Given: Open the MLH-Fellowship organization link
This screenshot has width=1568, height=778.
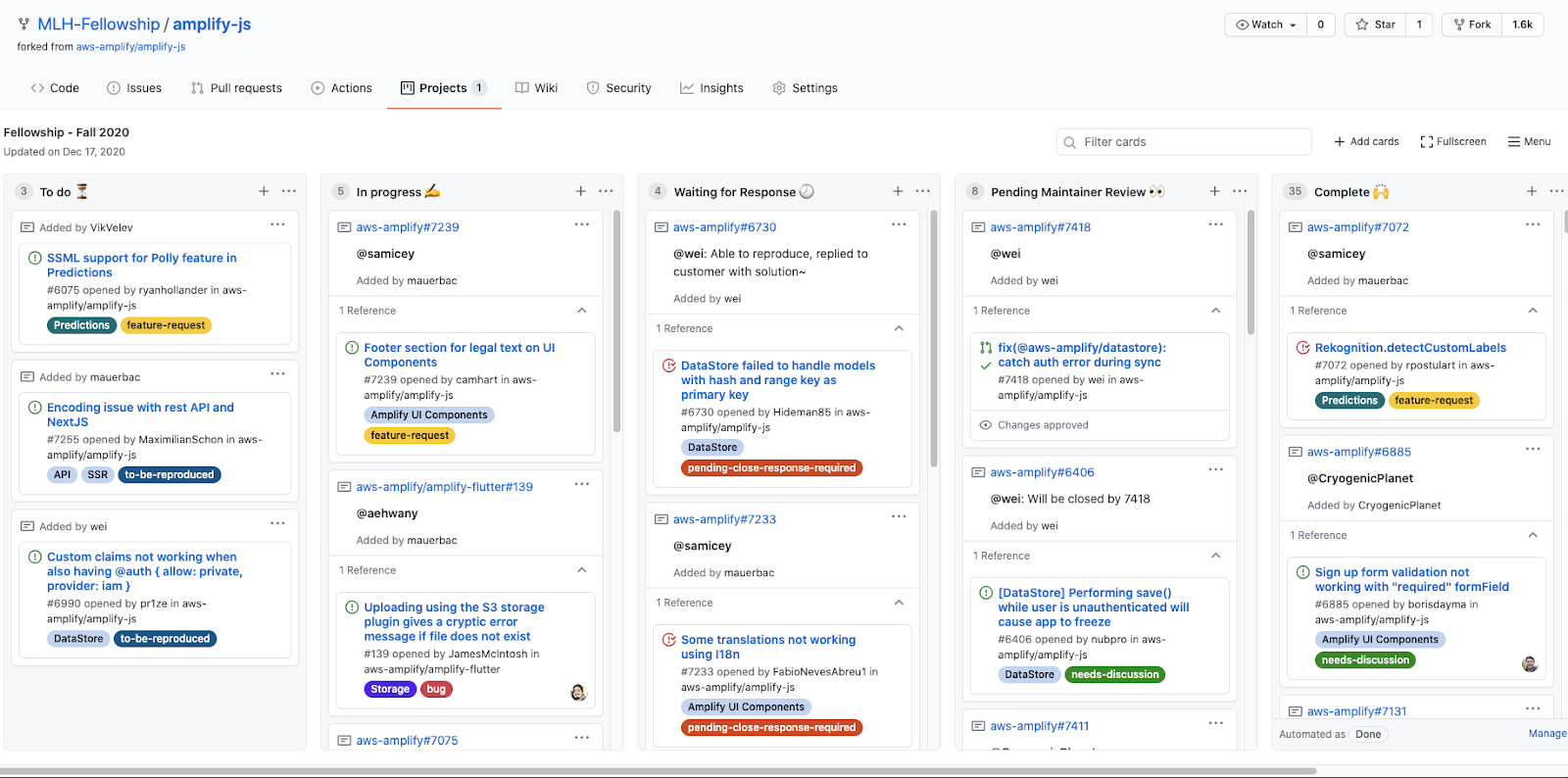Looking at the screenshot, I should 99,24.
